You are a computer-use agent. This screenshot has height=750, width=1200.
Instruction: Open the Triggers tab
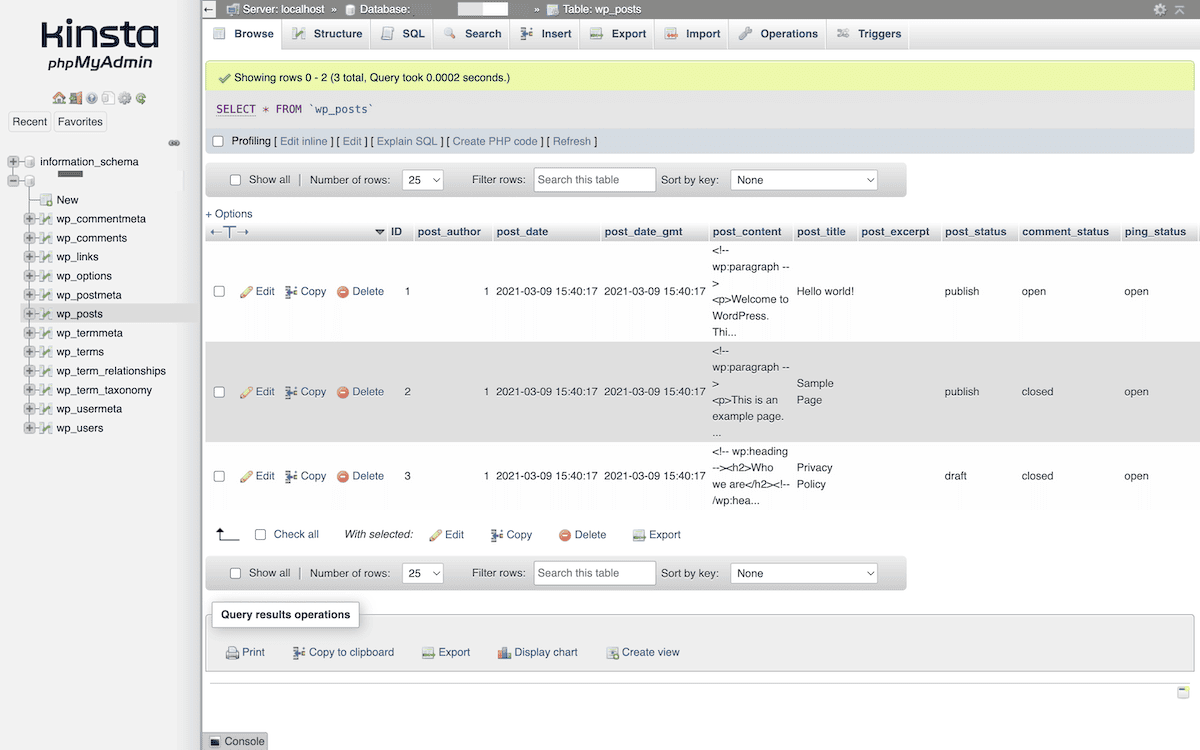(869, 33)
